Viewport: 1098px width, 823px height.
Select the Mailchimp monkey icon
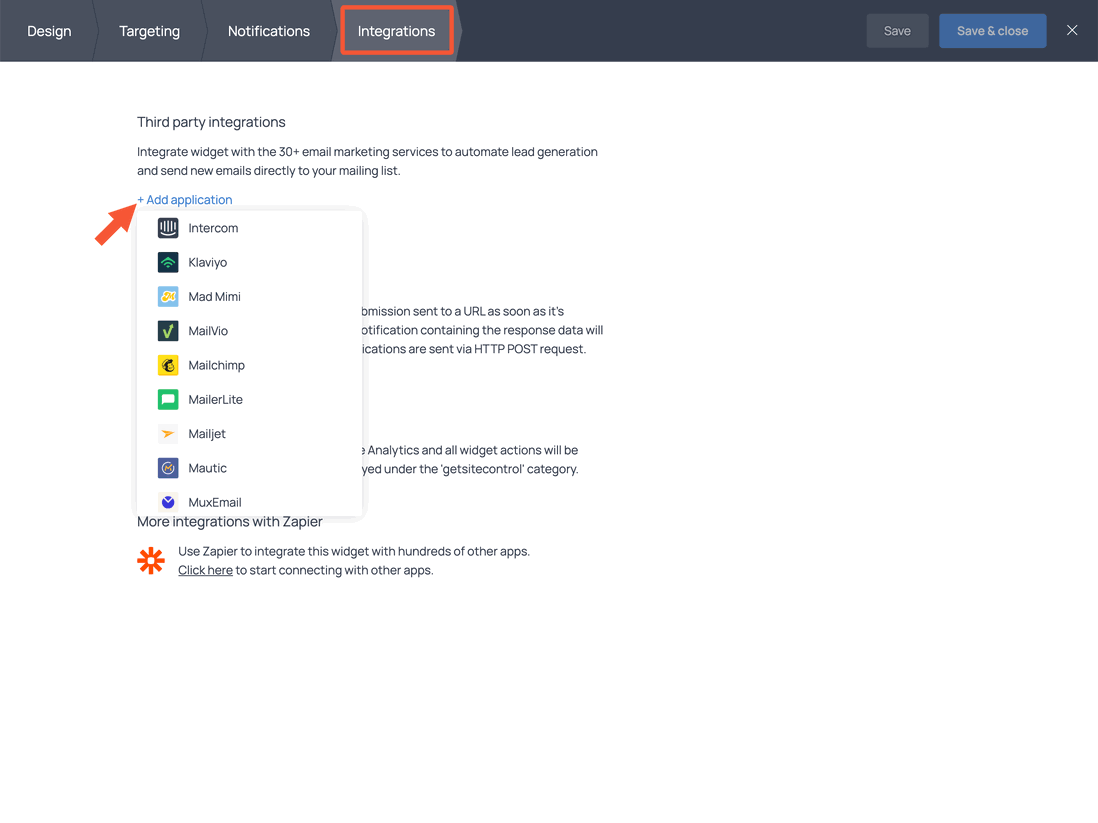pos(167,365)
